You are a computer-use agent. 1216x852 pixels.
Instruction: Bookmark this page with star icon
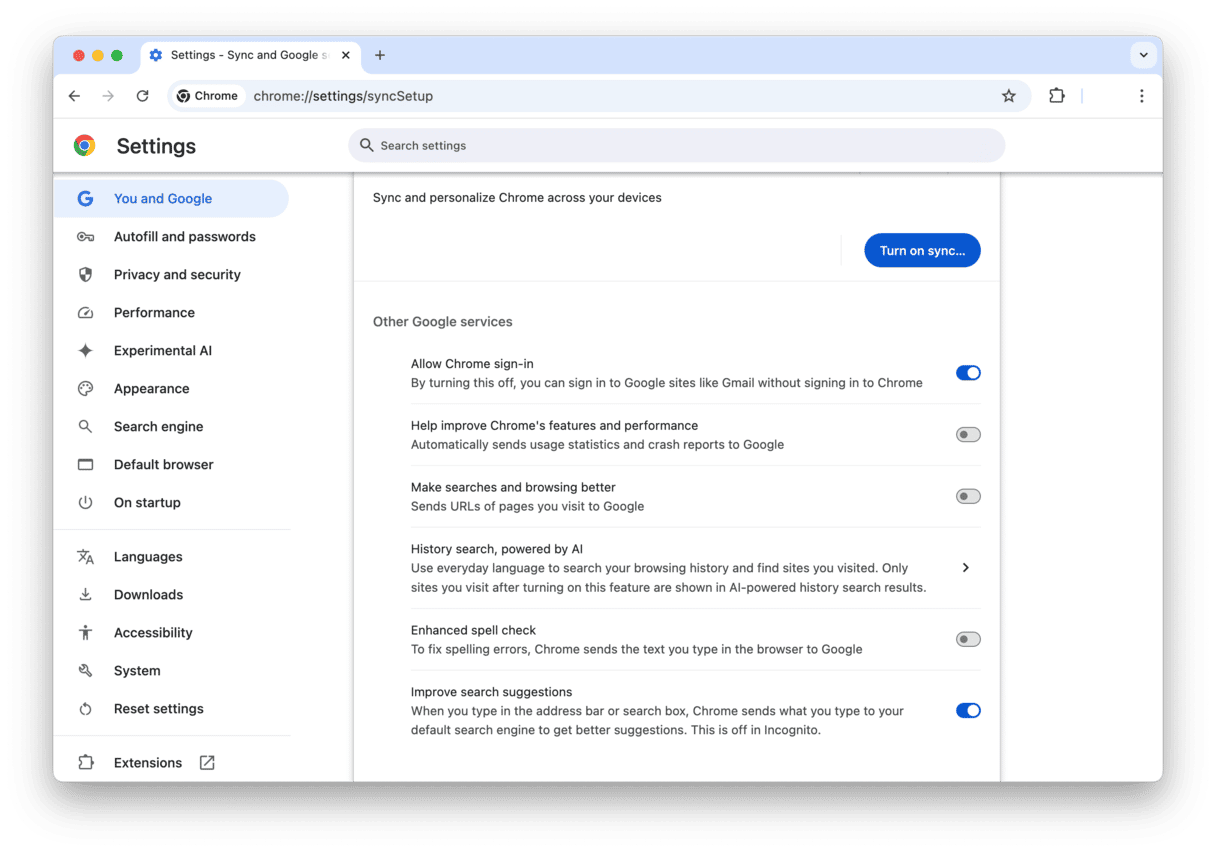1008,96
